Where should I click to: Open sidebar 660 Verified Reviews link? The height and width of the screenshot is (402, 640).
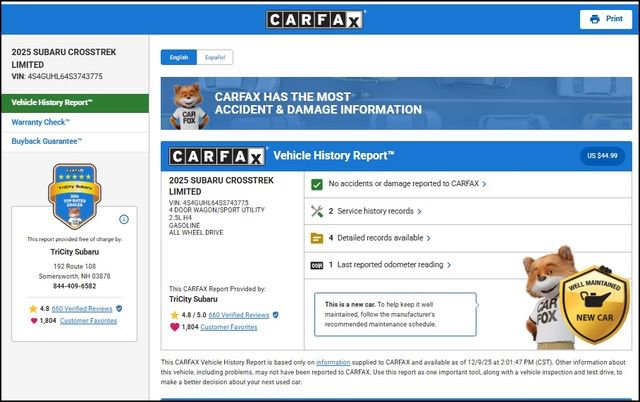coord(82,308)
